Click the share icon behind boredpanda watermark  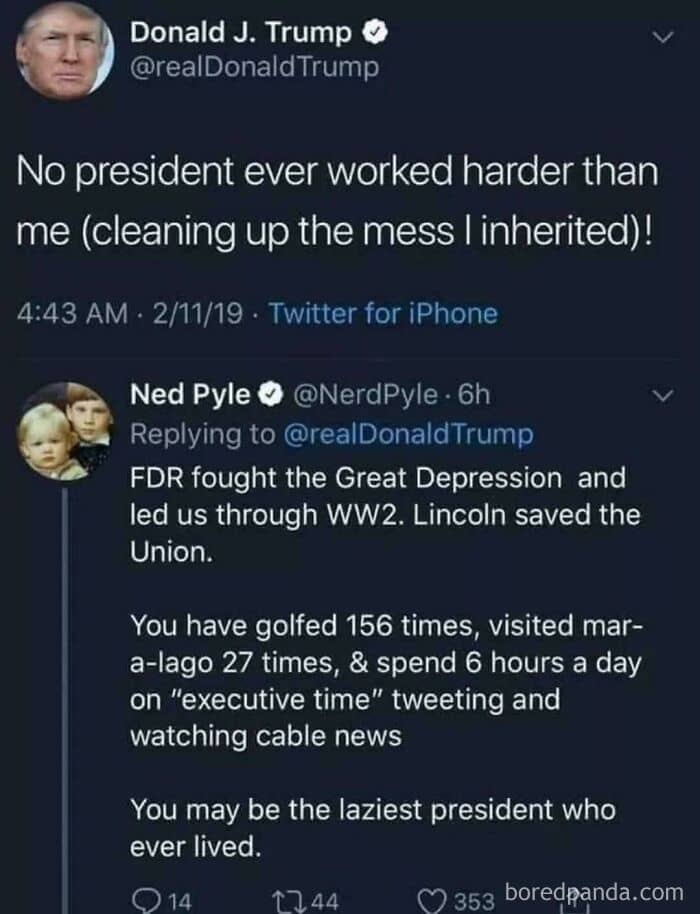[x=577, y=900]
